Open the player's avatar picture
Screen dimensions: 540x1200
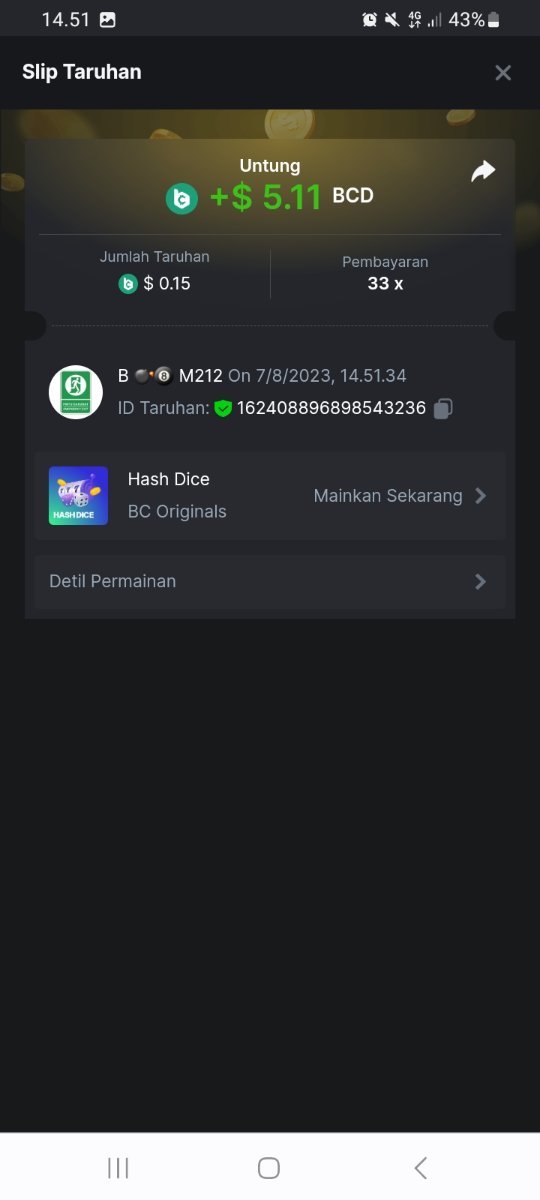(76, 392)
